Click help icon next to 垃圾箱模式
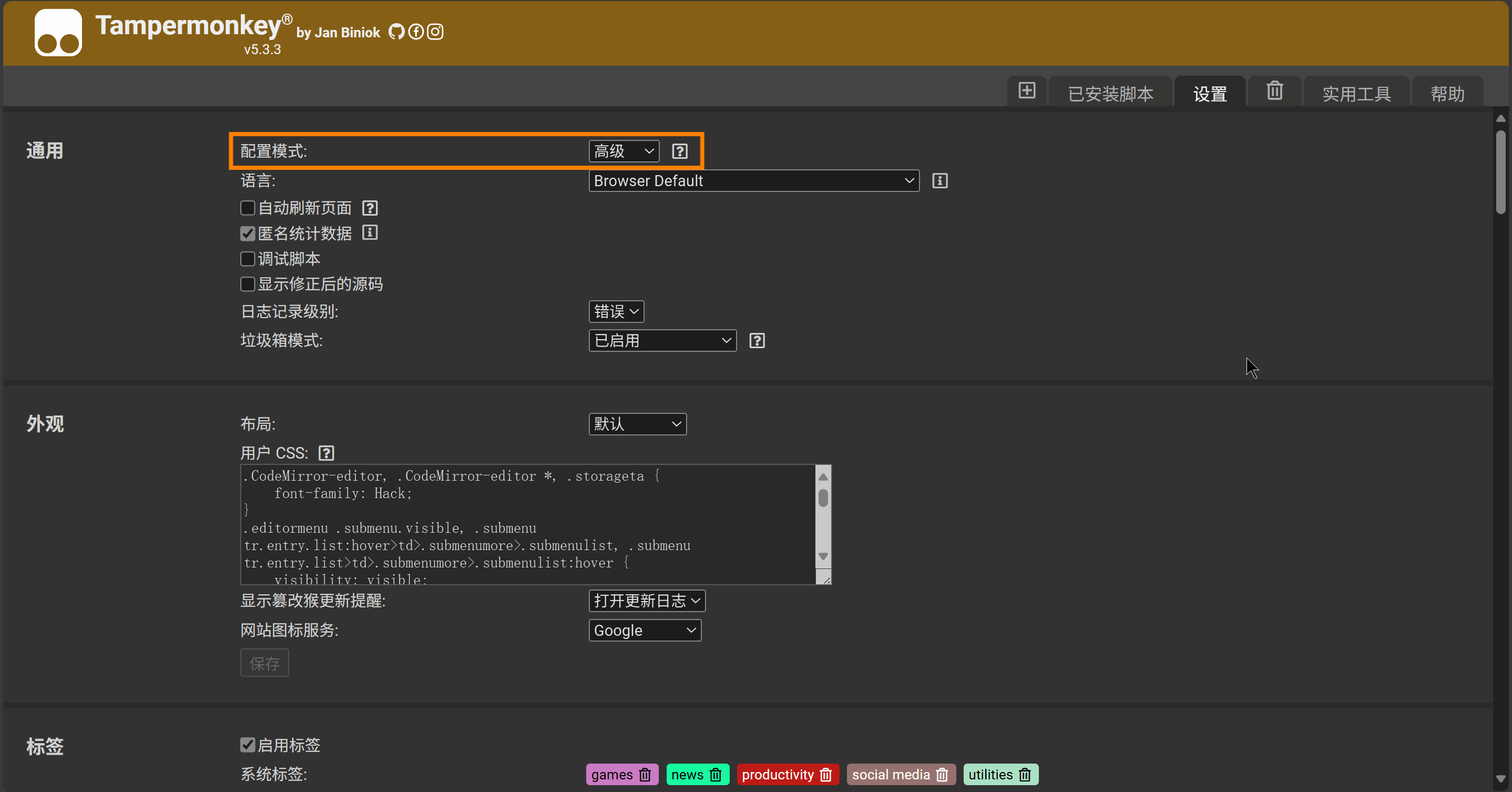The height and width of the screenshot is (792, 1512). [x=757, y=341]
